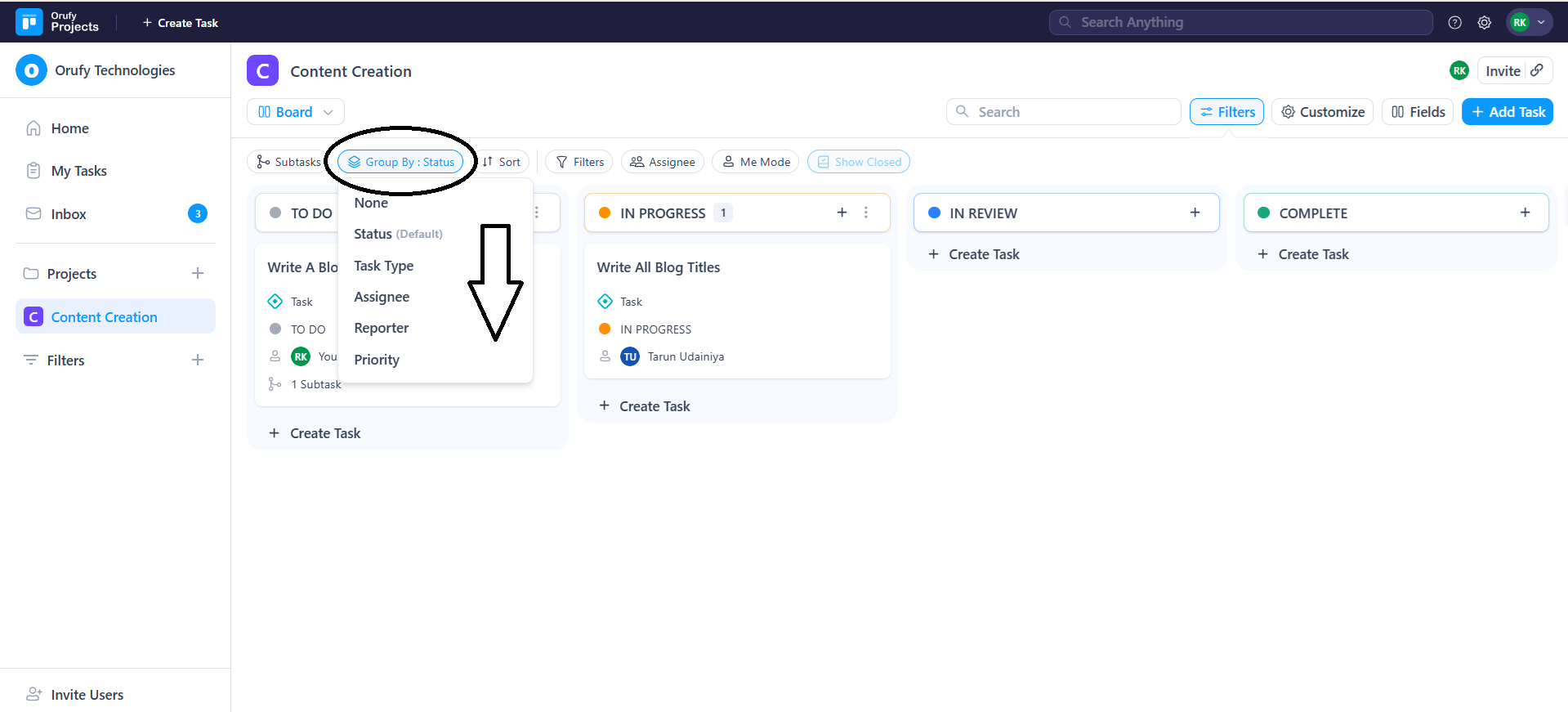Open settings gear in top bar
Viewport: 1568px width, 712px height.
coord(1484,23)
